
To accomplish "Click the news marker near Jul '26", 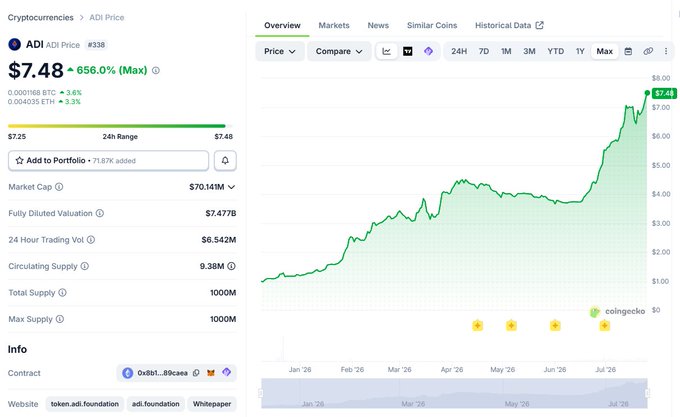I will [x=605, y=326].
